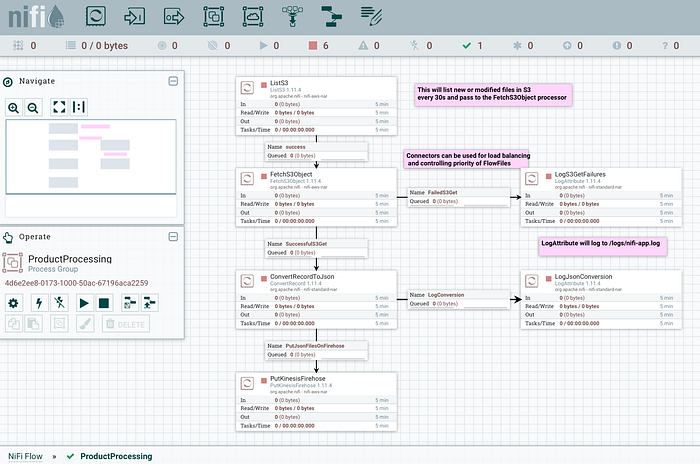
Task: Open the NiFi Flow breadcrumb link
Action: click(25, 456)
